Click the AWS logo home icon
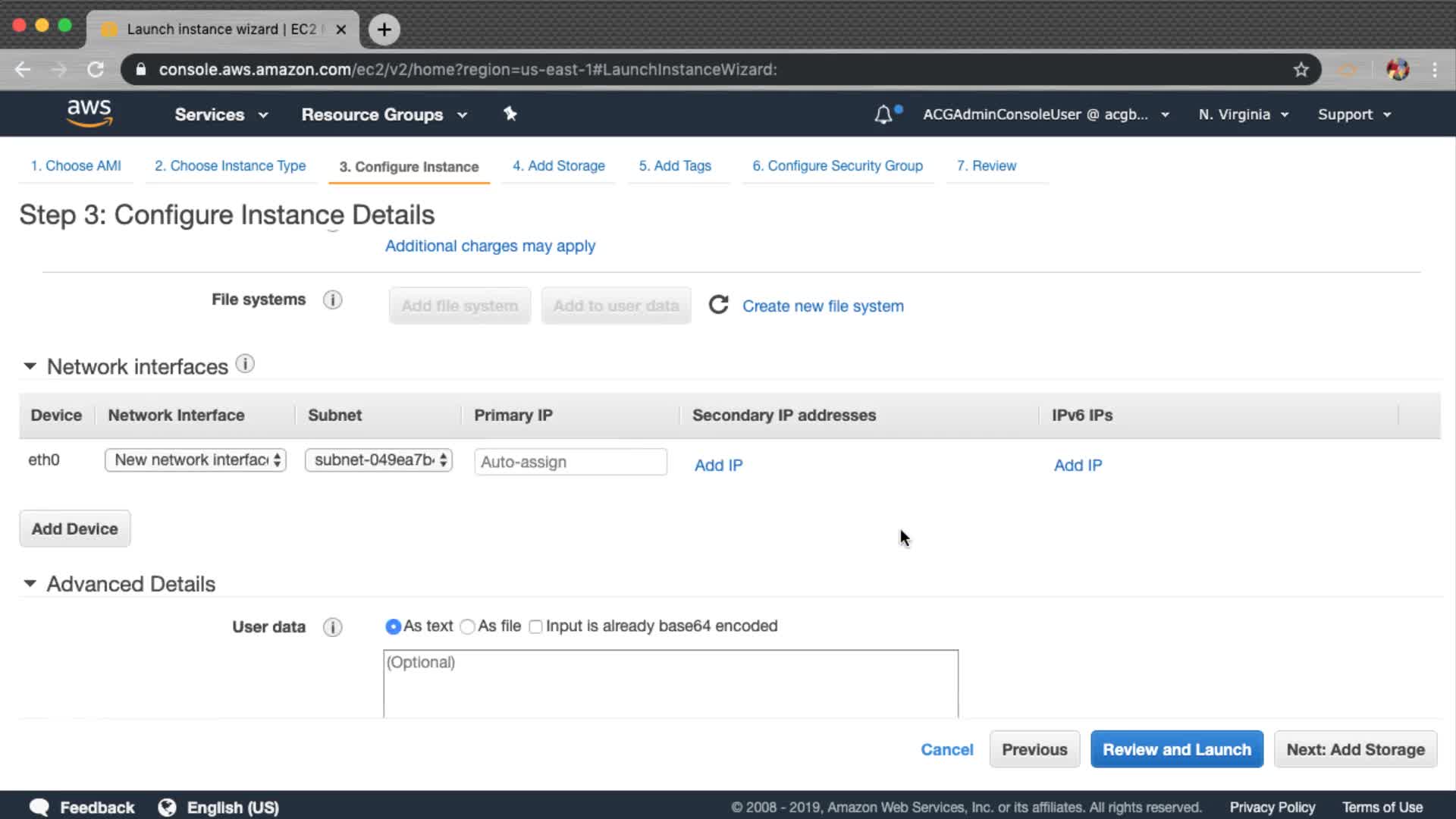 tap(89, 113)
